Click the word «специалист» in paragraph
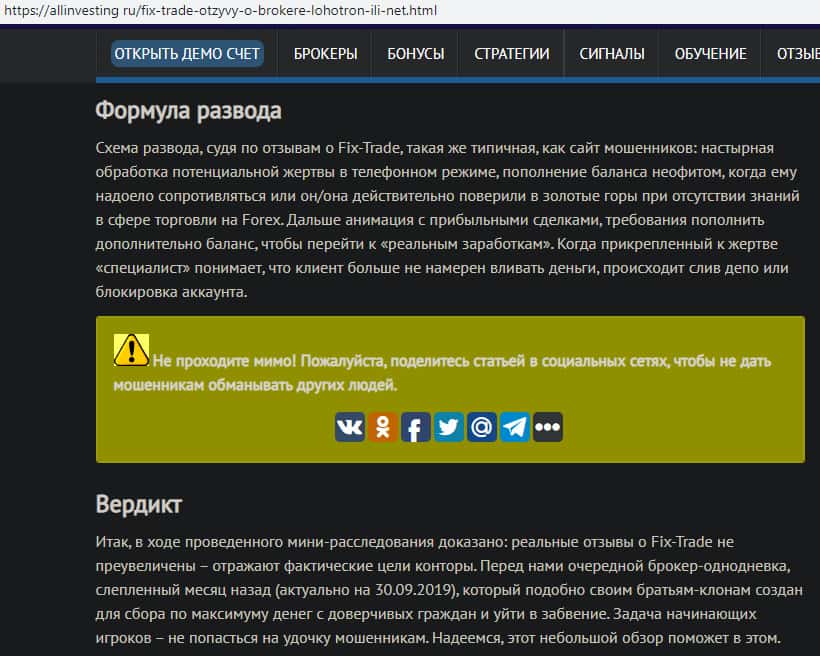Image resolution: width=820 pixels, height=656 pixels. point(143,268)
